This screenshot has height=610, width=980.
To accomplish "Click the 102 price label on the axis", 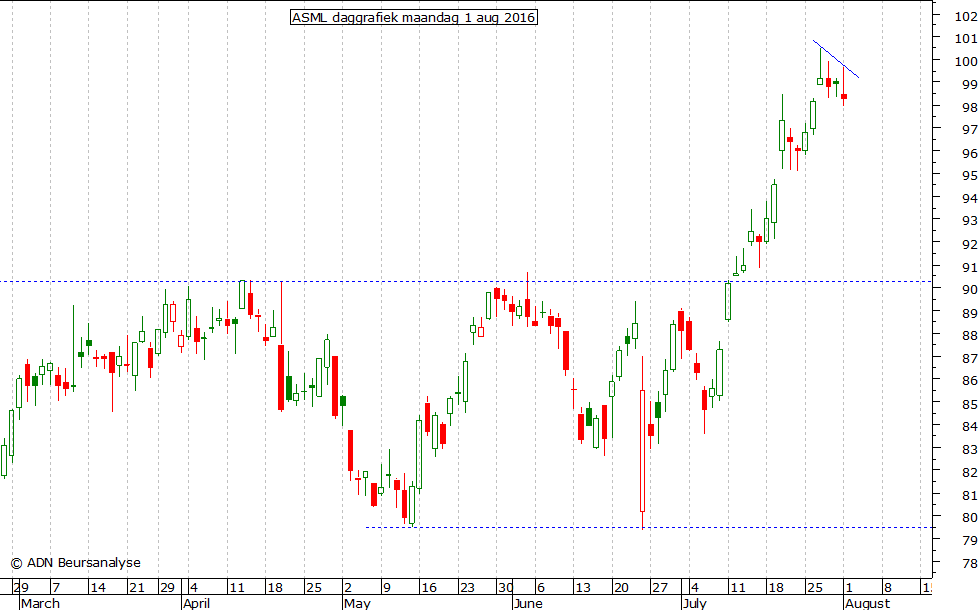I will tap(966, 15).
